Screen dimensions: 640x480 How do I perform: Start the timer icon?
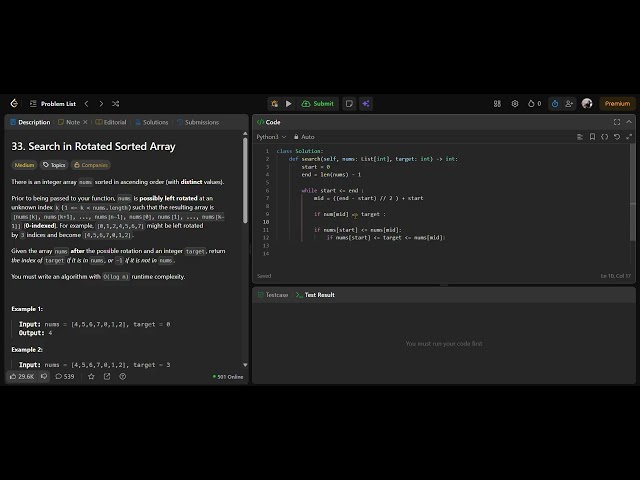(555, 104)
